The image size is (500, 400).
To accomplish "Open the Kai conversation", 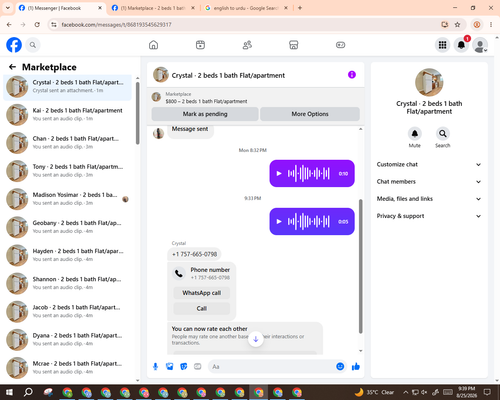I will (67, 114).
